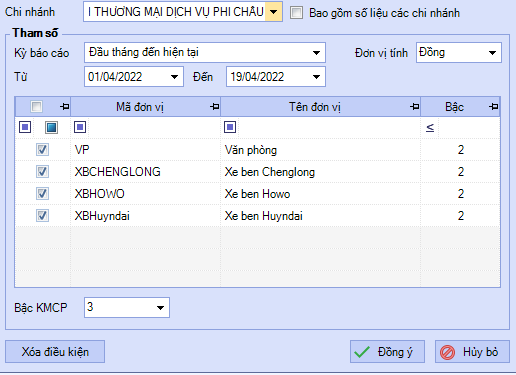This screenshot has width=516, height=375.
Task: Pin the Tên đơn vị column
Action: coord(415,107)
